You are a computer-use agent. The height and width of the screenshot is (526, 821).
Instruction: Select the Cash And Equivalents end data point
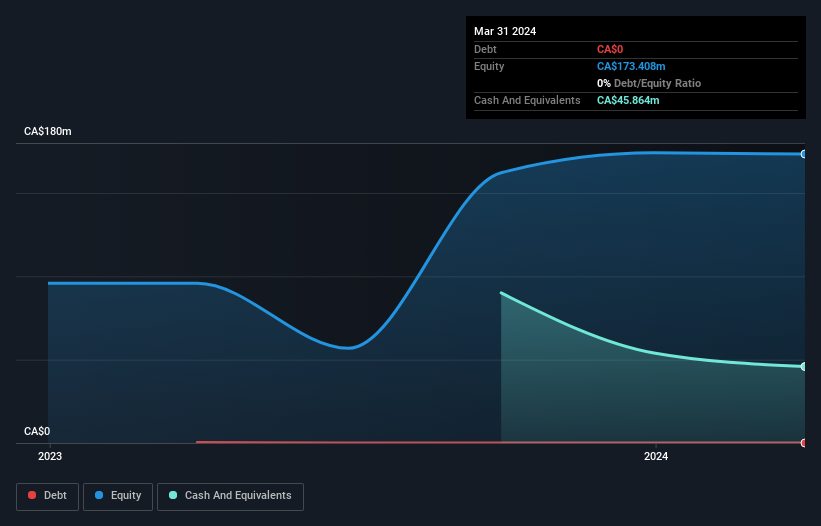point(804,366)
